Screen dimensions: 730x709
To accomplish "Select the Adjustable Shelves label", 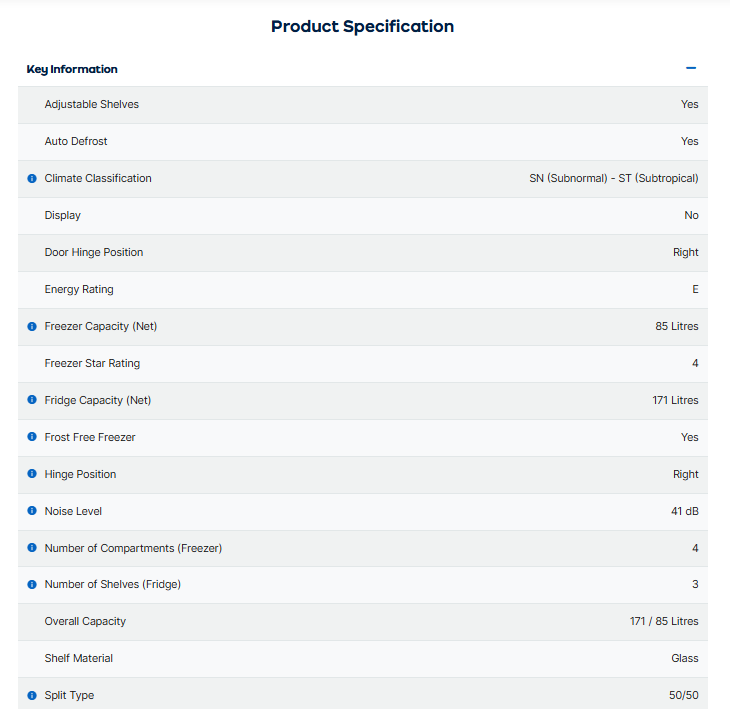I will [x=92, y=104].
